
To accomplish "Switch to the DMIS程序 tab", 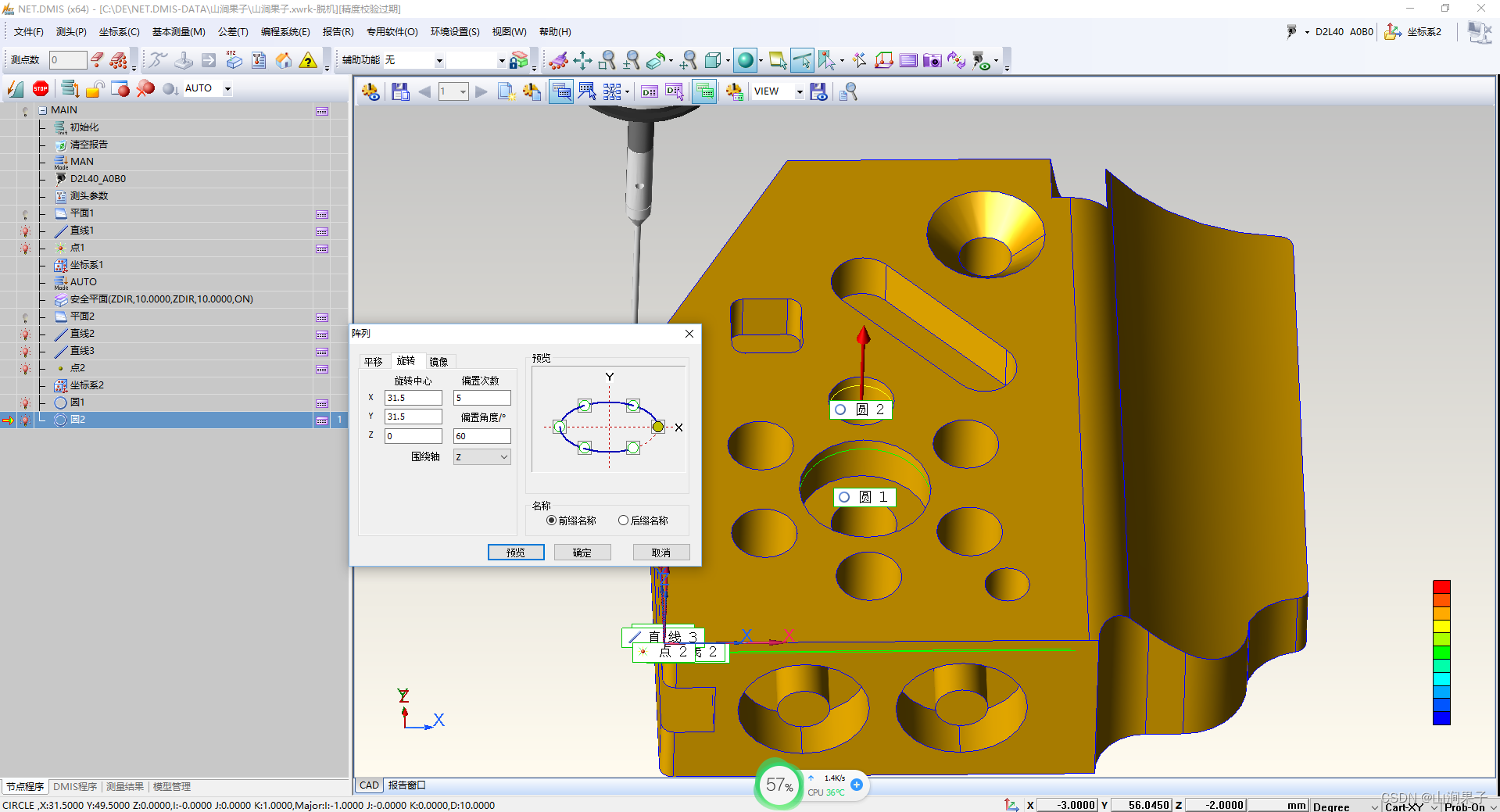I will tap(75, 787).
